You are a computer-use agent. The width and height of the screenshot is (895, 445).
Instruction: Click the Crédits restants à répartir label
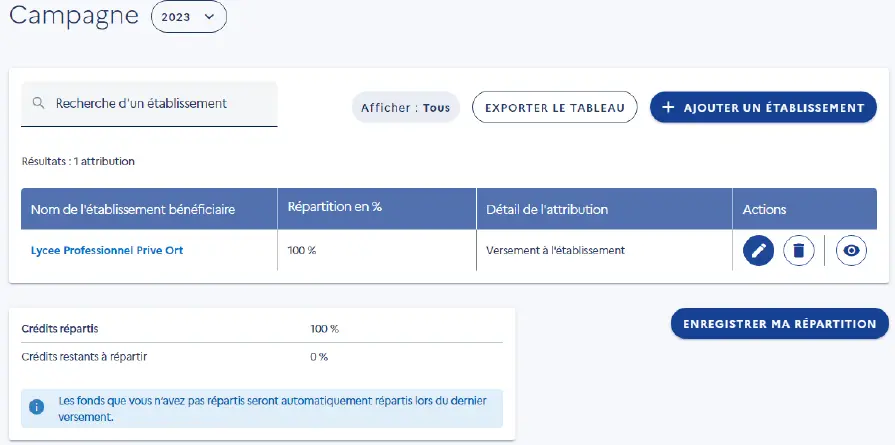coord(85,356)
